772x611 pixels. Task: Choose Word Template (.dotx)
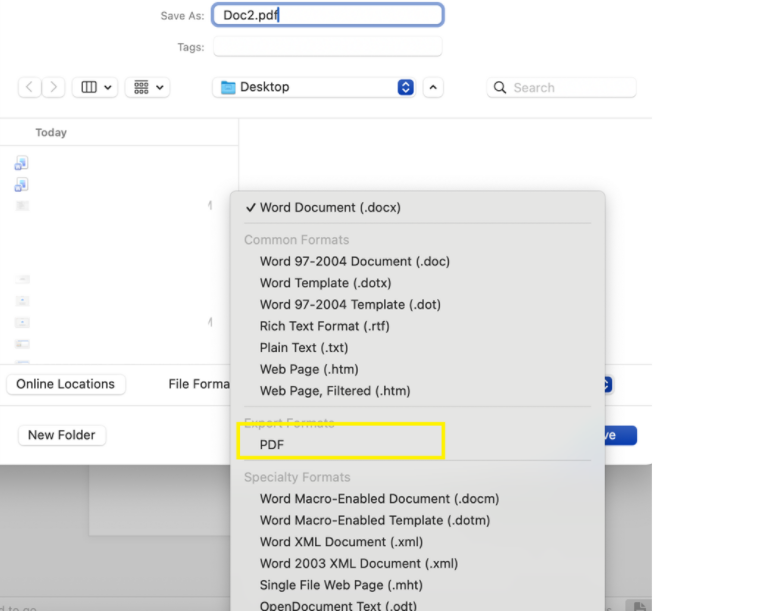tap(418, 283)
